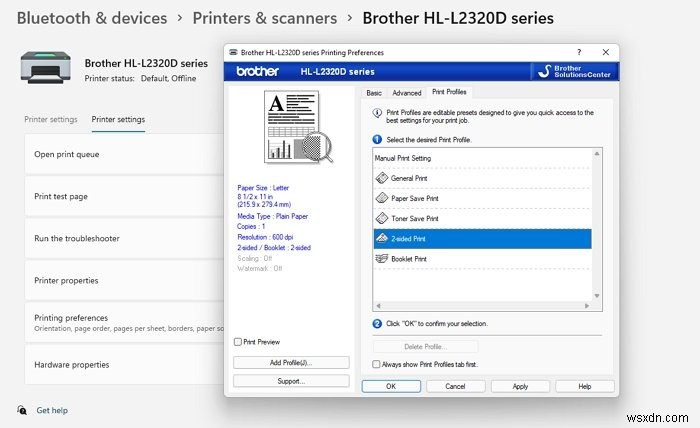Enable the Print Preview checkbox
This screenshot has height=428, width=700.
click(238, 342)
